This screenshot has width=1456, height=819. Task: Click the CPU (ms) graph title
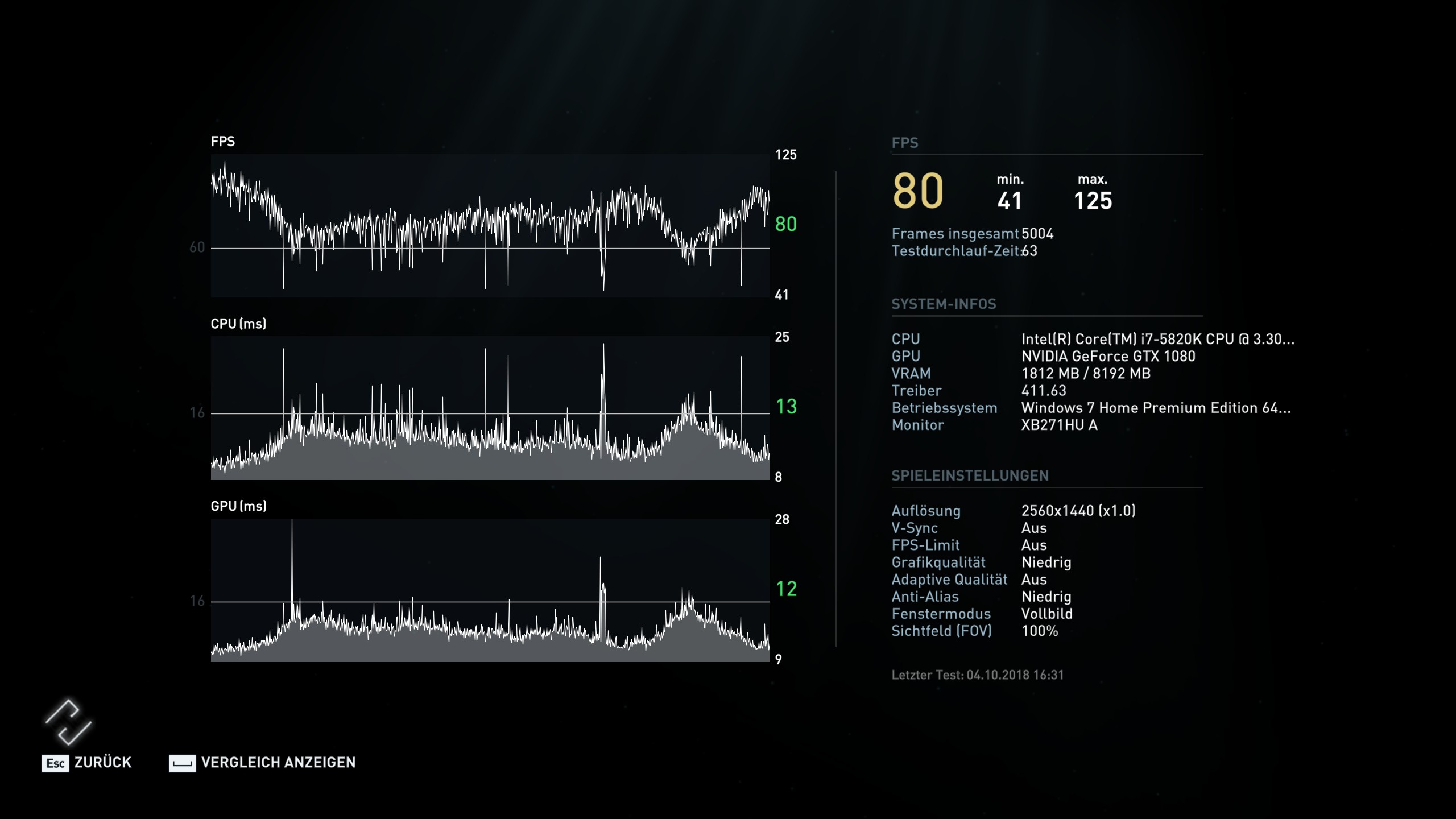point(238,324)
